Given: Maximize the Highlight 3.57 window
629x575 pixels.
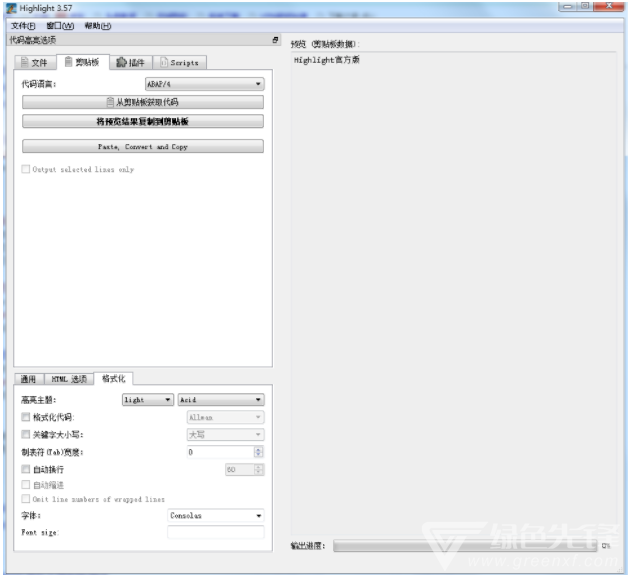Looking at the screenshot, I should pos(585,6).
